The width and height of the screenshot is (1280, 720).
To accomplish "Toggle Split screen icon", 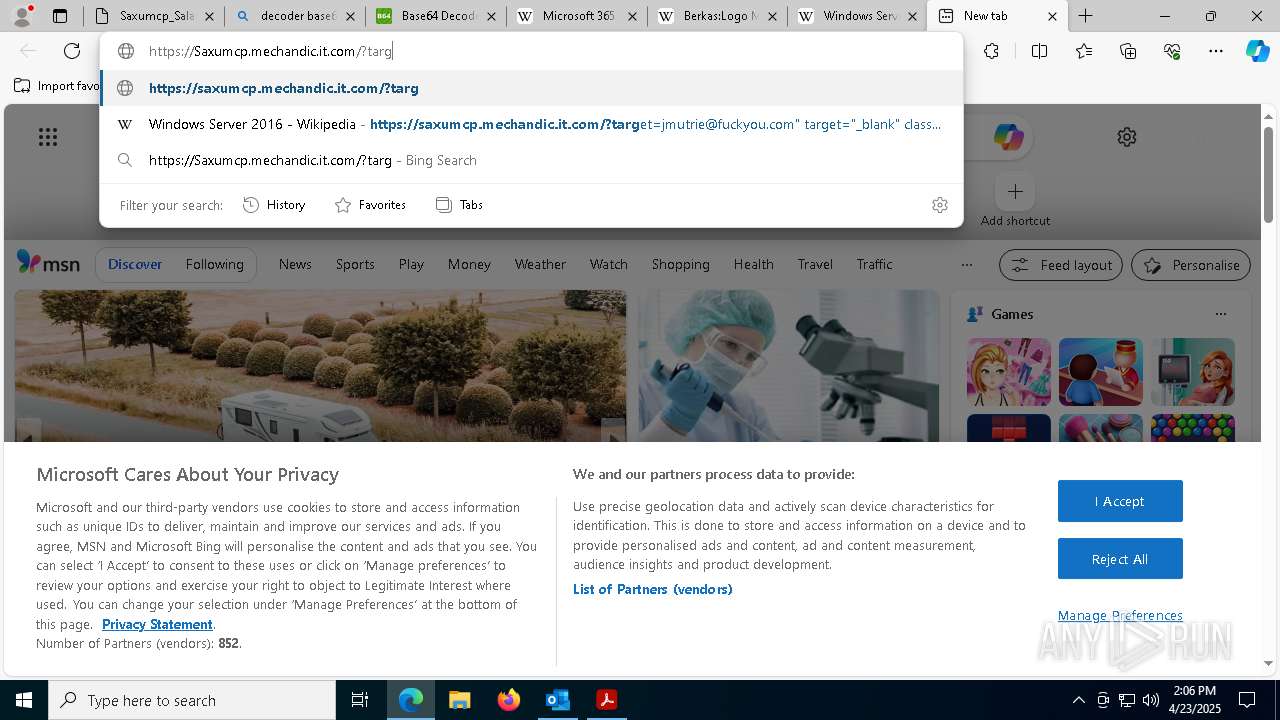I will pos(1039,51).
